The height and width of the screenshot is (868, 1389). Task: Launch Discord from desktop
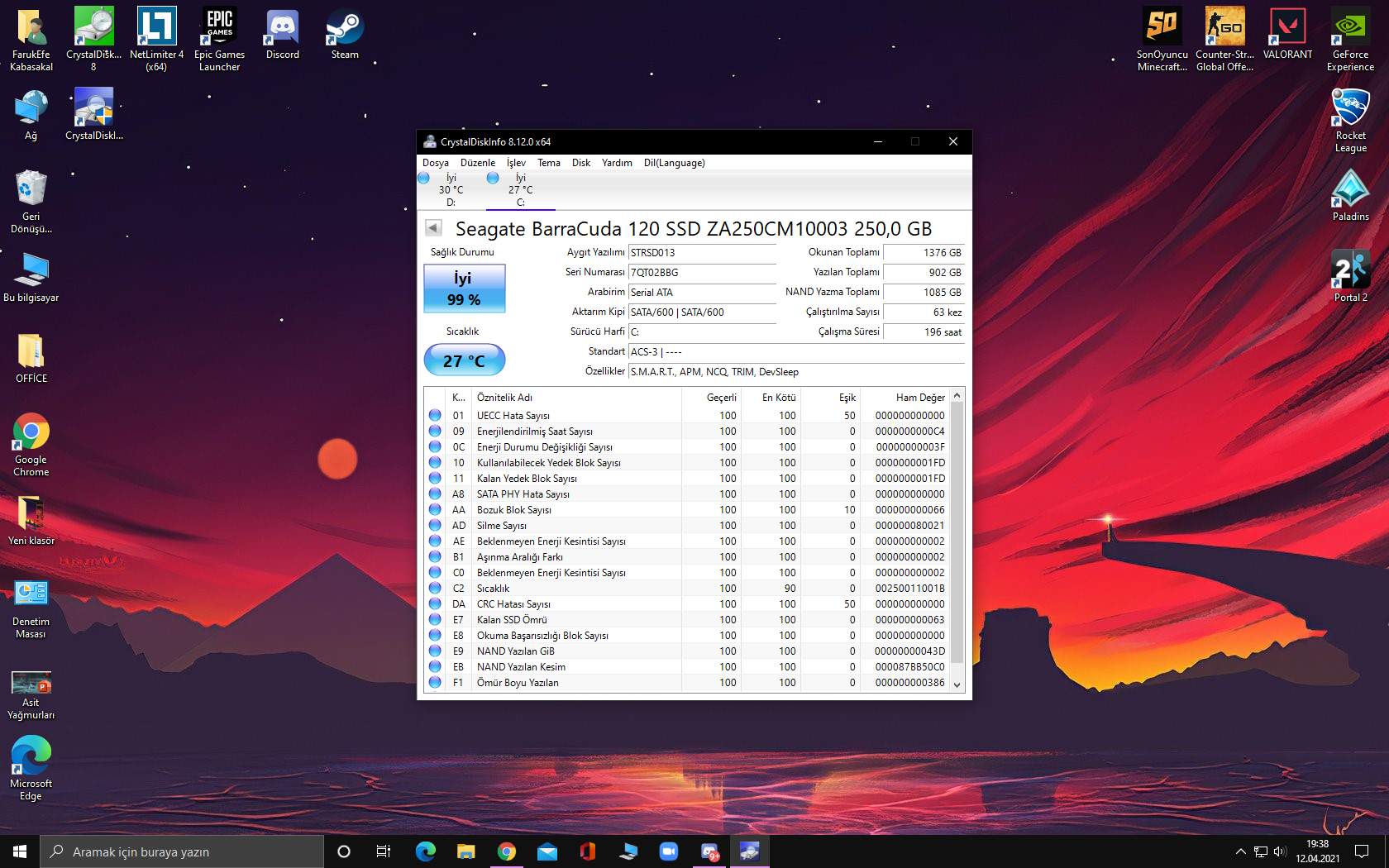282,35
